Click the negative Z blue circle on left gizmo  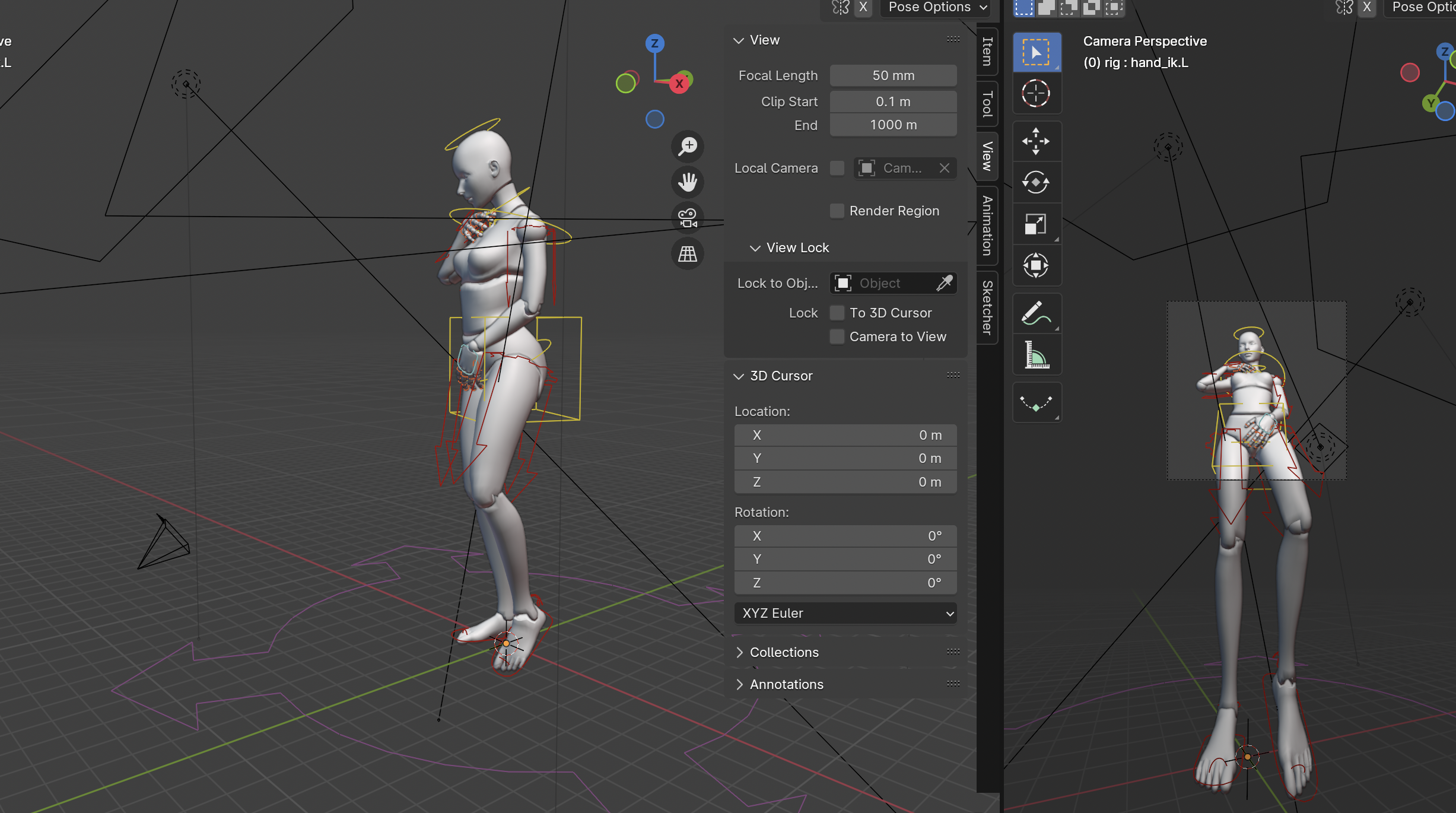[x=654, y=119]
